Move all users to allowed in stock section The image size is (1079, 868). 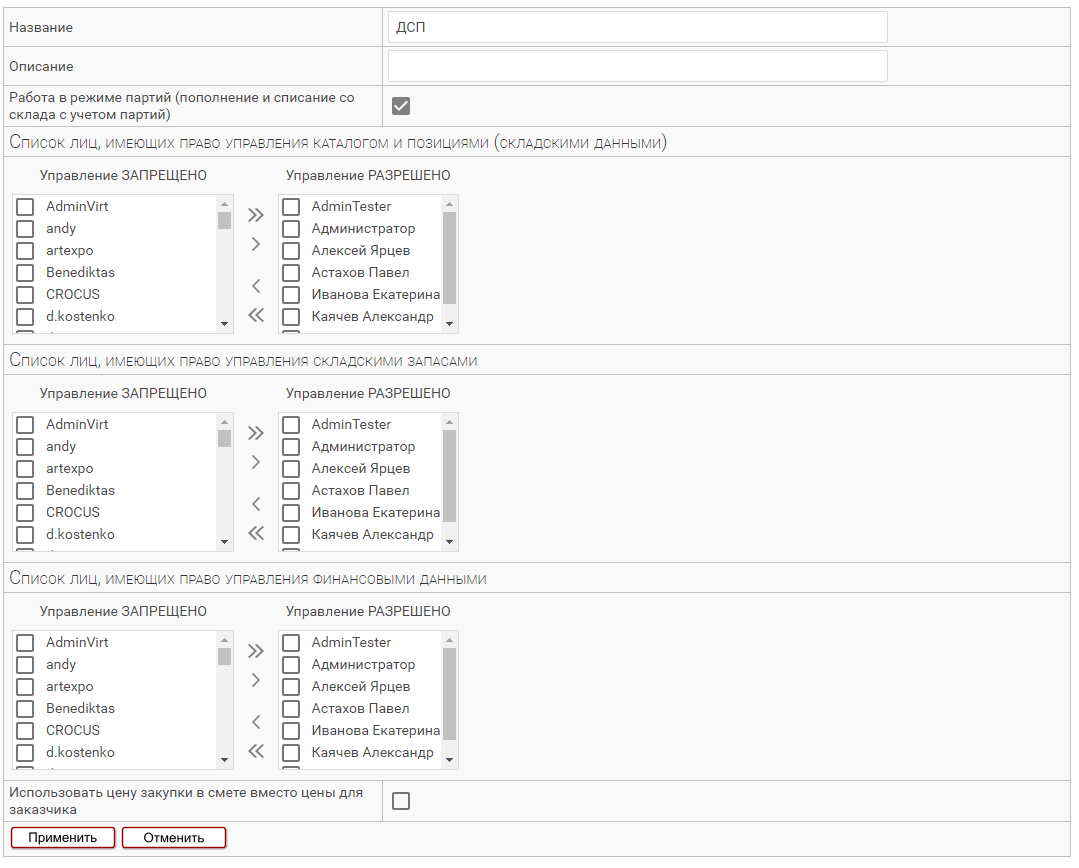(256, 433)
